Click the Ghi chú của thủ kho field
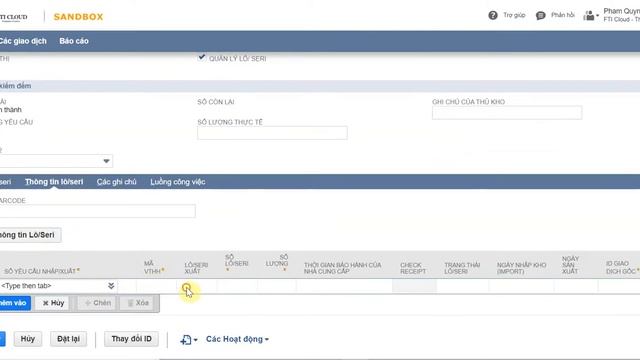Screen dimensions: 640x360 [507, 113]
